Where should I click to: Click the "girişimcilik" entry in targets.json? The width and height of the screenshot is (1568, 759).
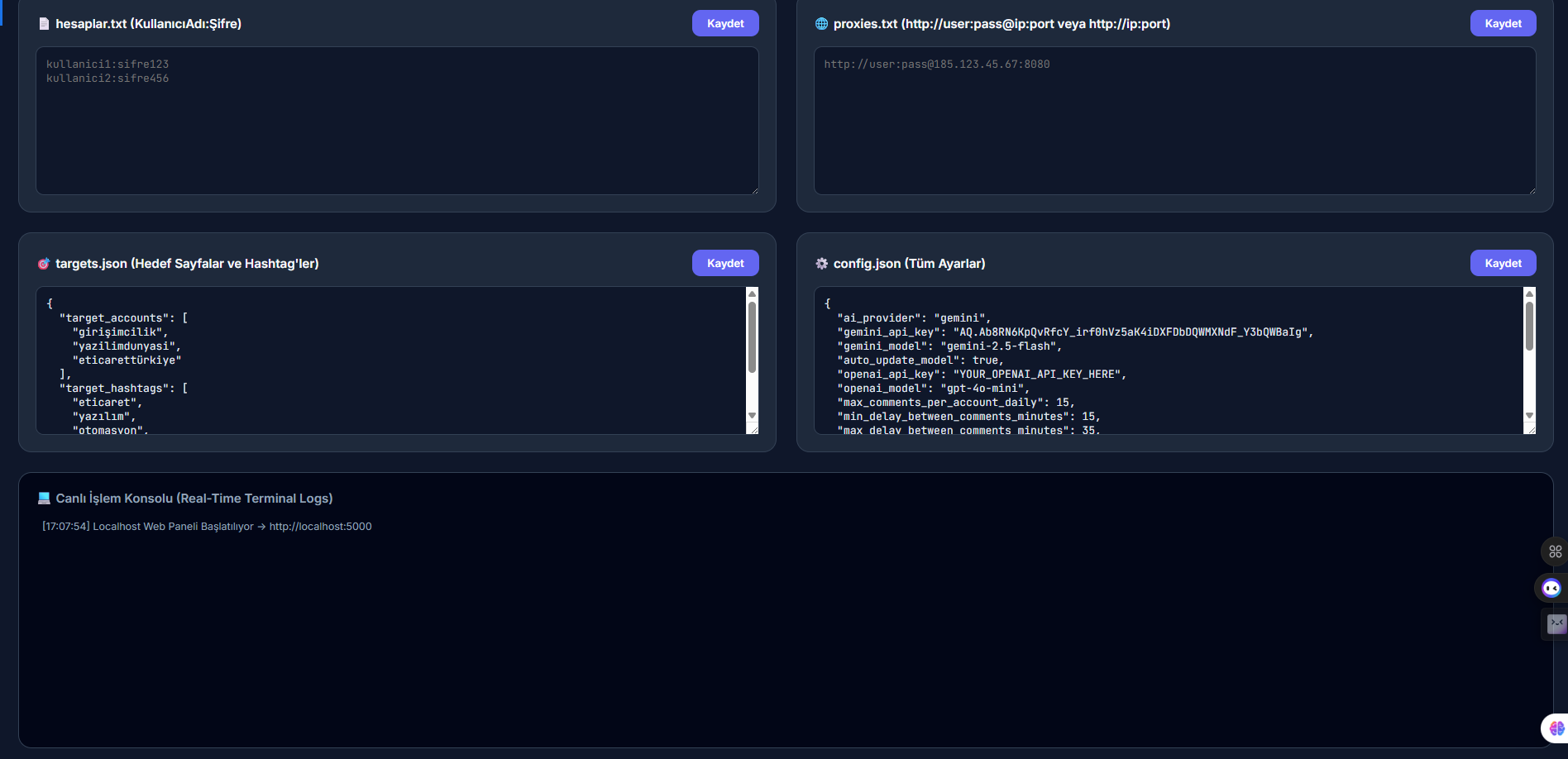[121, 332]
